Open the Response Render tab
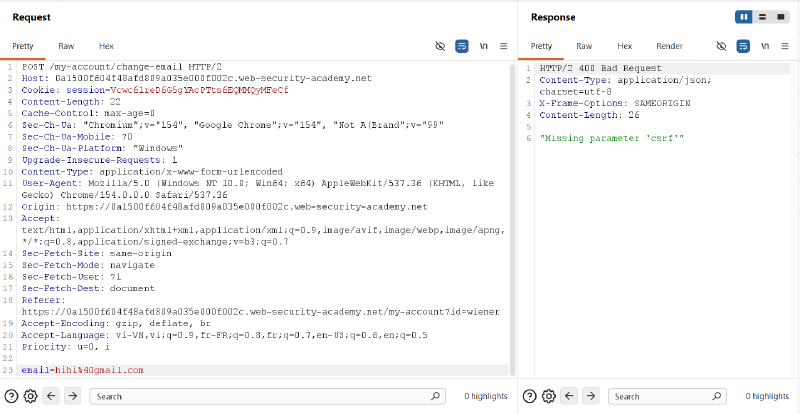Image resolution: width=800 pixels, height=414 pixels. (669, 46)
